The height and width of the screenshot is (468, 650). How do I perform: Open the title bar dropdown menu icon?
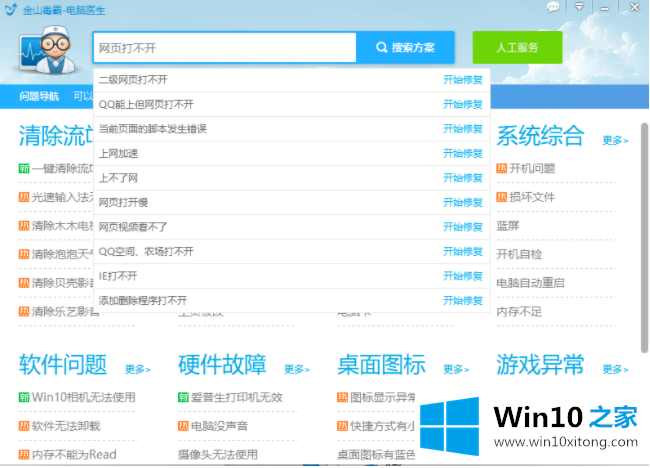pyautogui.click(x=579, y=7)
